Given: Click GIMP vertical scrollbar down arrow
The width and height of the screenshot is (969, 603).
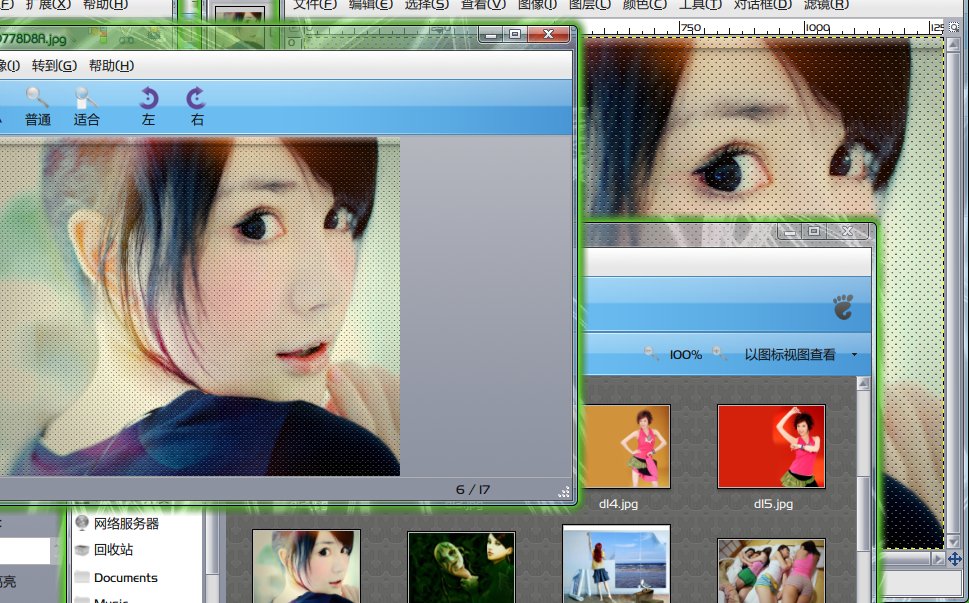Looking at the screenshot, I should [954, 541].
